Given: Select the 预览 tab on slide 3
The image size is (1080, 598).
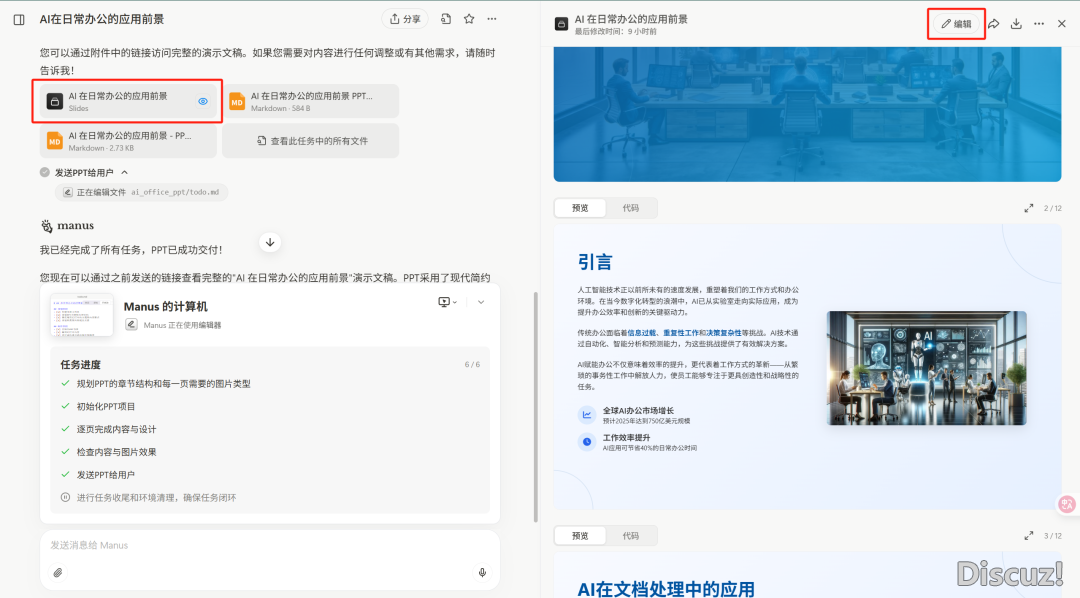Looking at the screenshot, I should click(580, 536).
